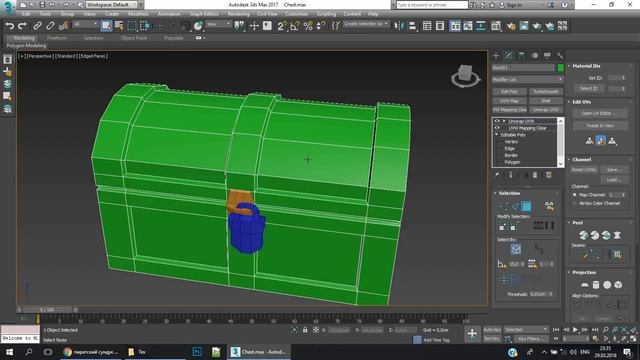Collapse the Material IDs rollout

pos(586,66)
